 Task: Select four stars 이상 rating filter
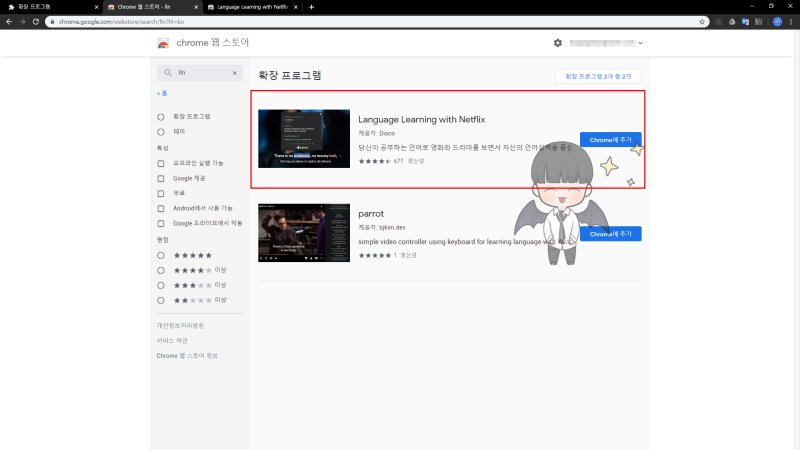point(161,270)
